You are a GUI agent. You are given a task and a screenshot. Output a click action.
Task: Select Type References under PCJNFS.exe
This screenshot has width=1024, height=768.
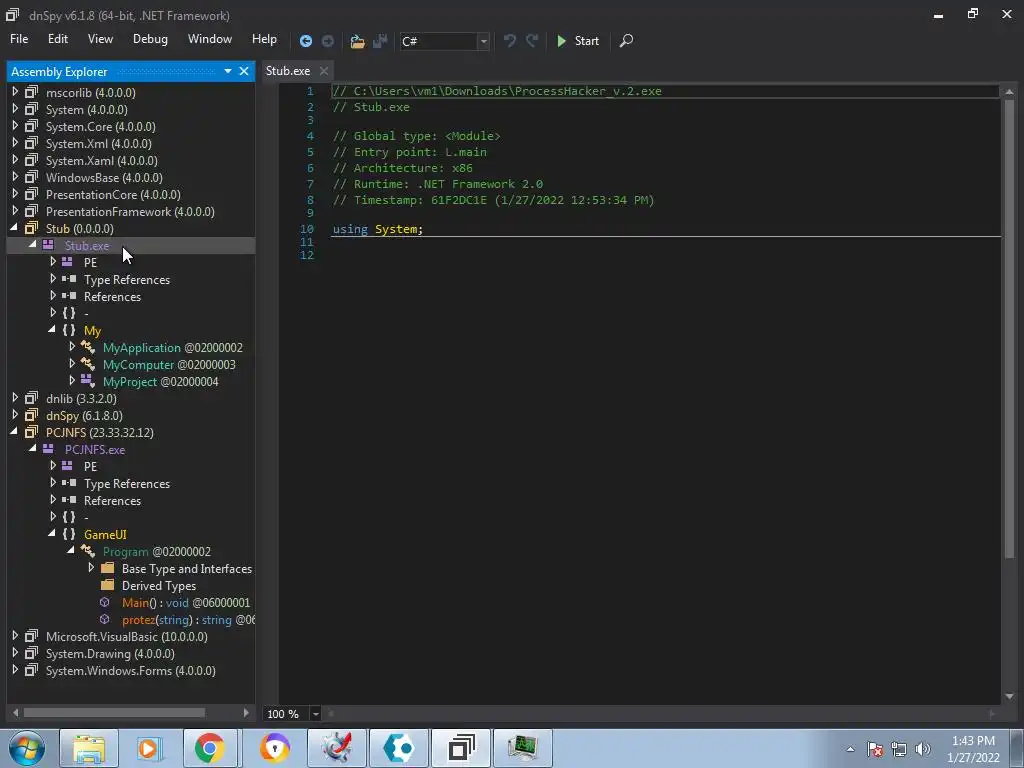pyautogui.click(x=127, y=484)
